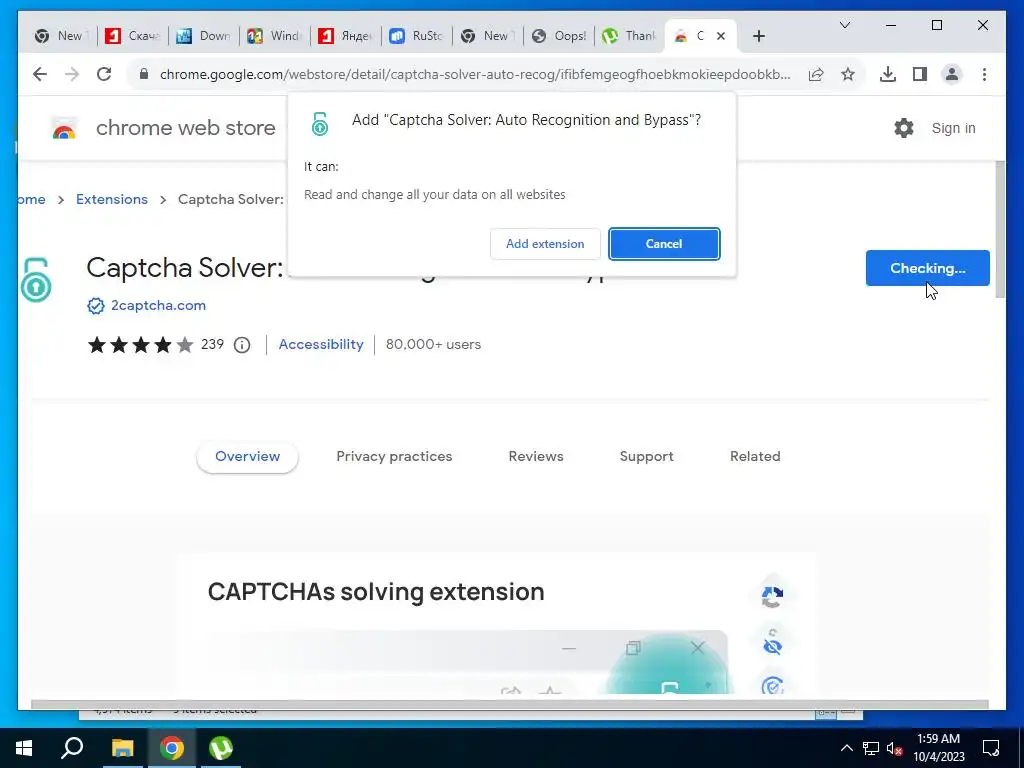Screen dimensions: 1024x768
Task: Select the Overview tab
Action: [248, 456]
